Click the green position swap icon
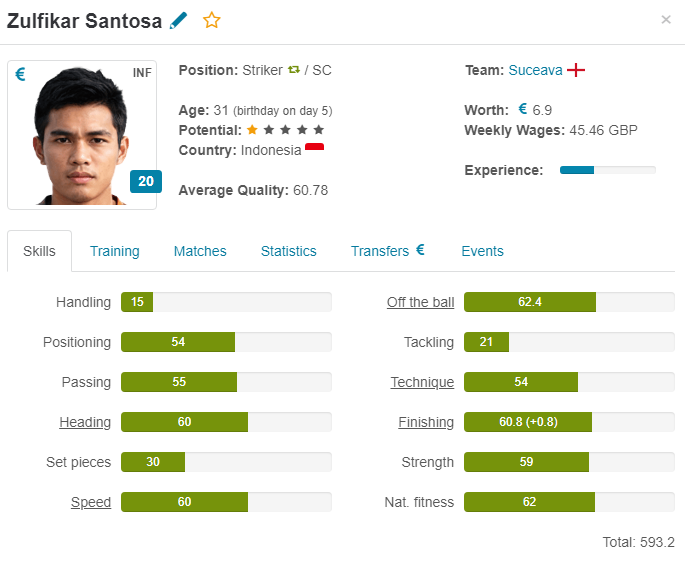 click(x=294, y=70)
